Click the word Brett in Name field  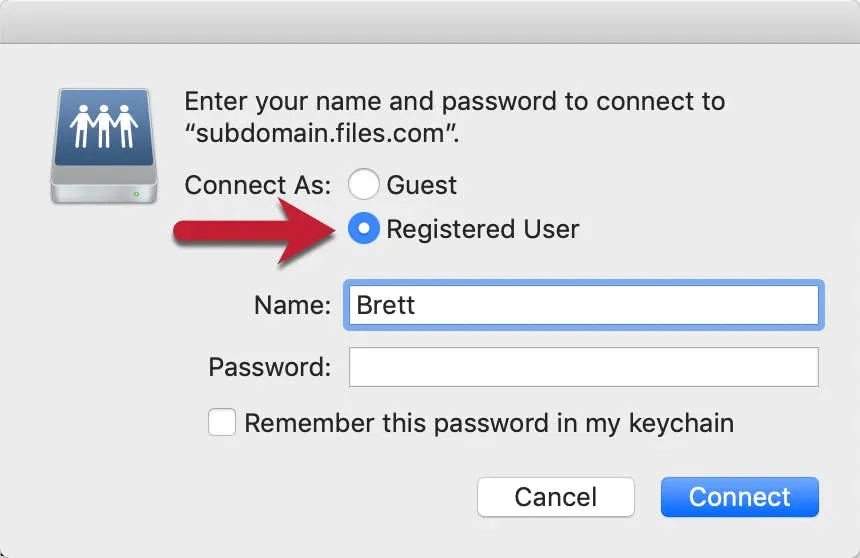[x=386, y=305]
